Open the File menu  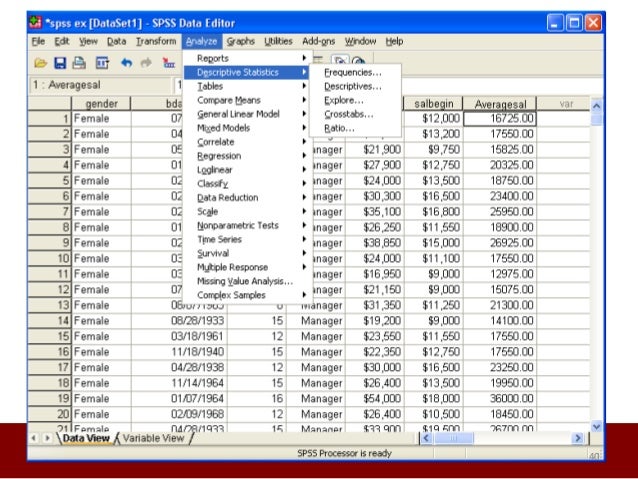click(38, 41)
